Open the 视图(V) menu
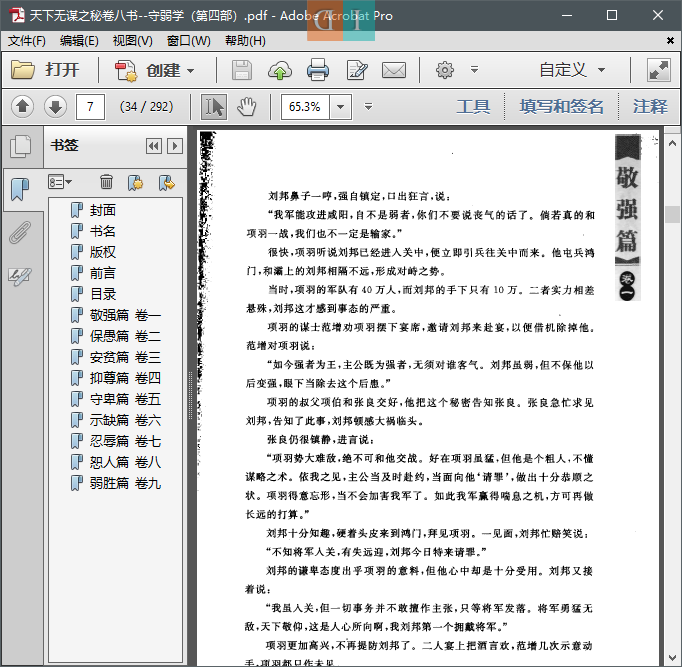Viewport: 682px width, 667px height. tap(133, 41)
